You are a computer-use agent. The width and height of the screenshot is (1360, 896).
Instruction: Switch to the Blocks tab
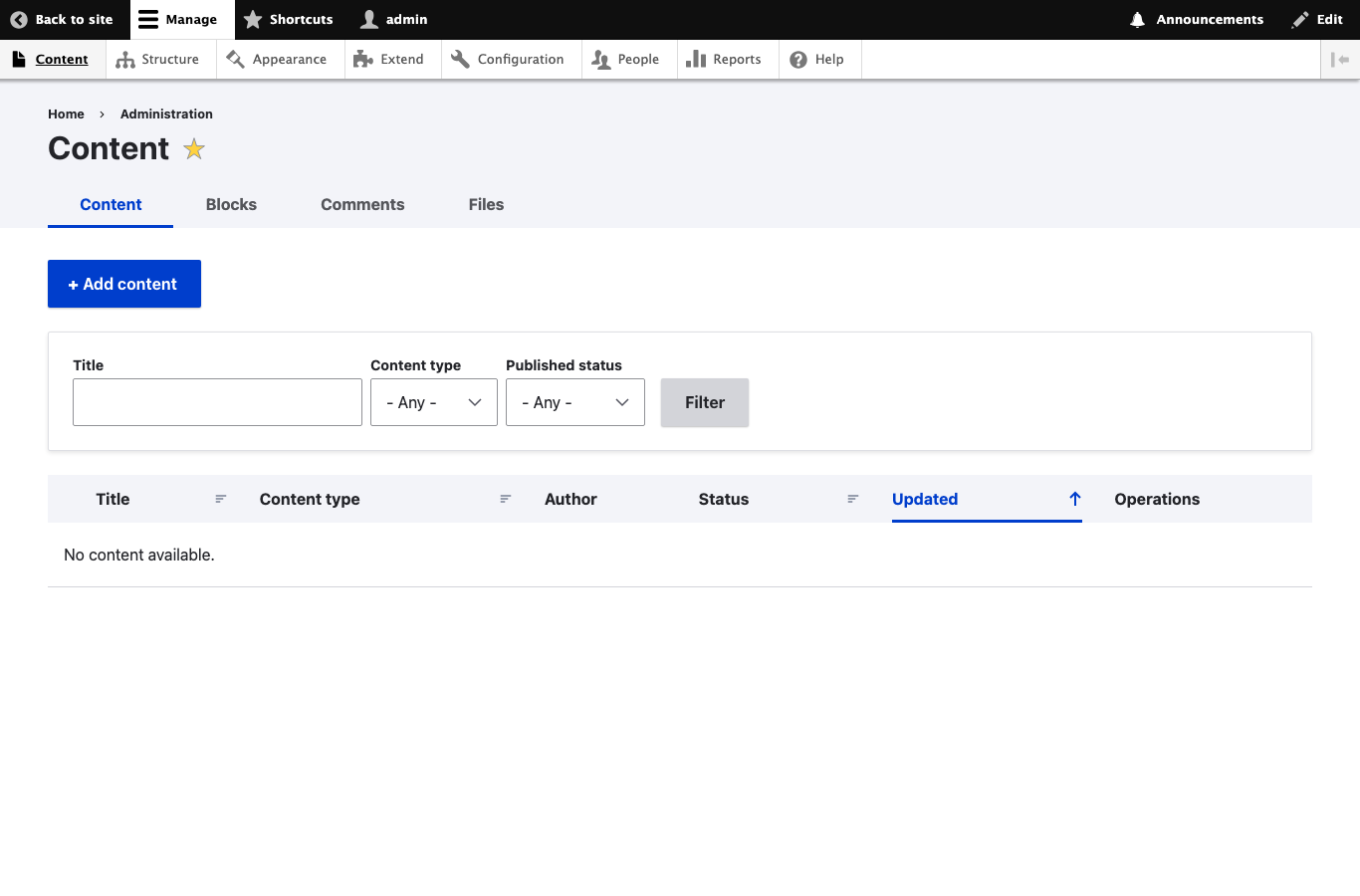pos(231,204)
